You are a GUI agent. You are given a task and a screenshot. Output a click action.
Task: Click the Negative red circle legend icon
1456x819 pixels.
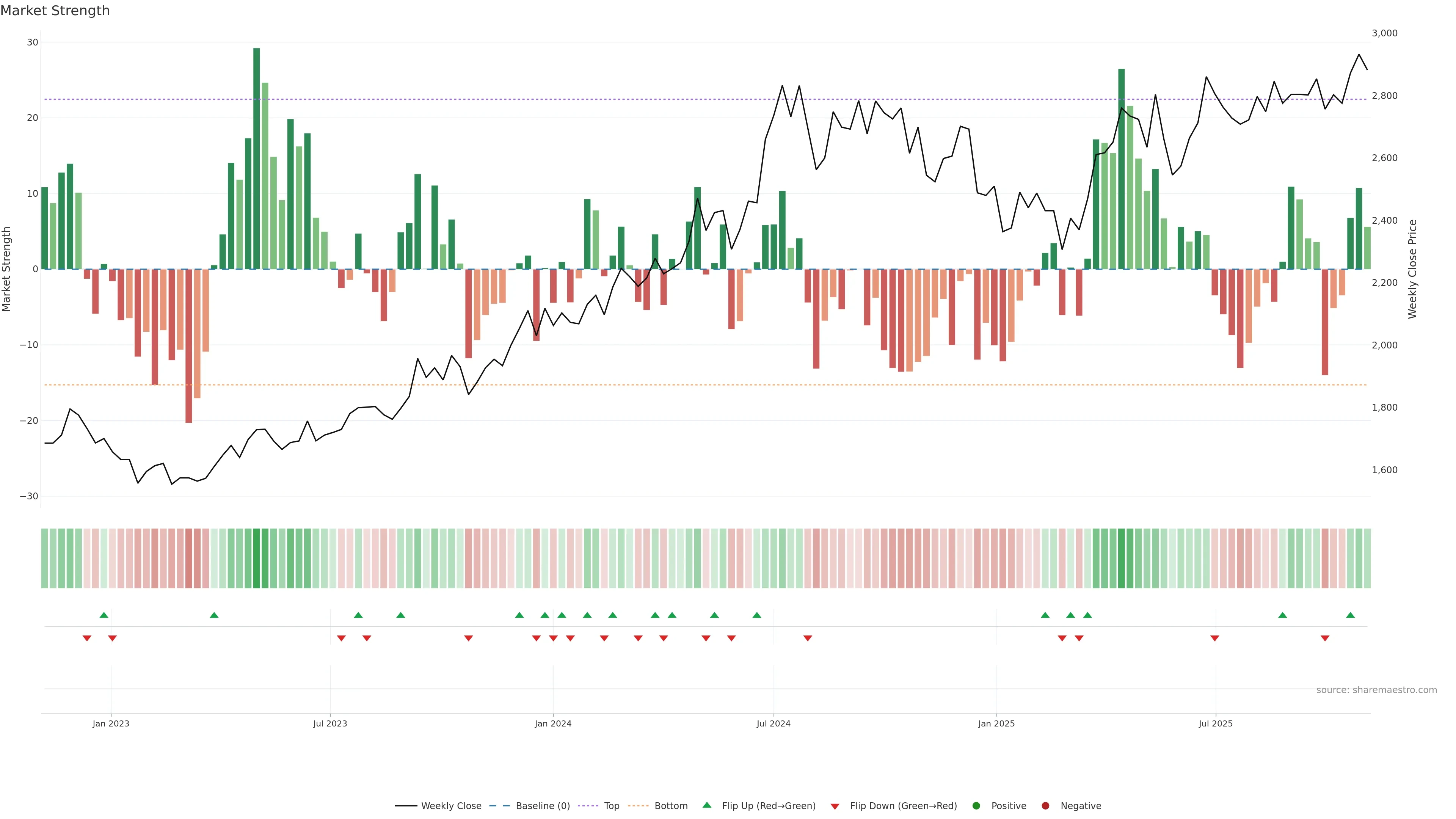[x=1045, y=806]
